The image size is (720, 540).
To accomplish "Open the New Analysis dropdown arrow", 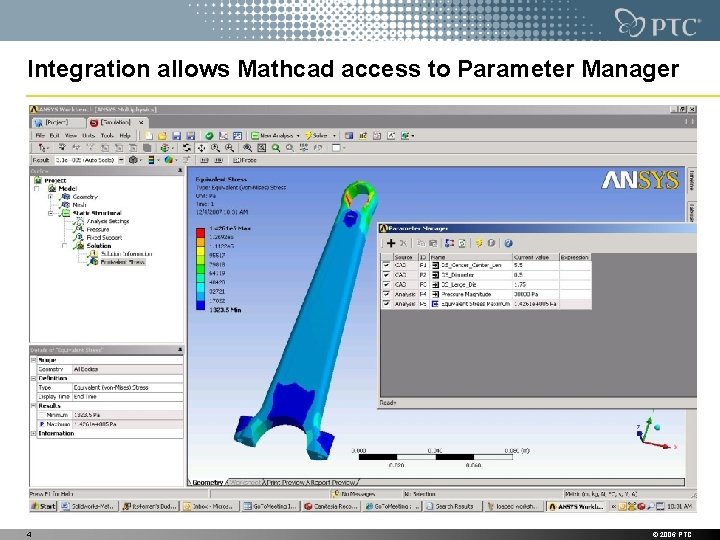I will (x=298, y=136).
